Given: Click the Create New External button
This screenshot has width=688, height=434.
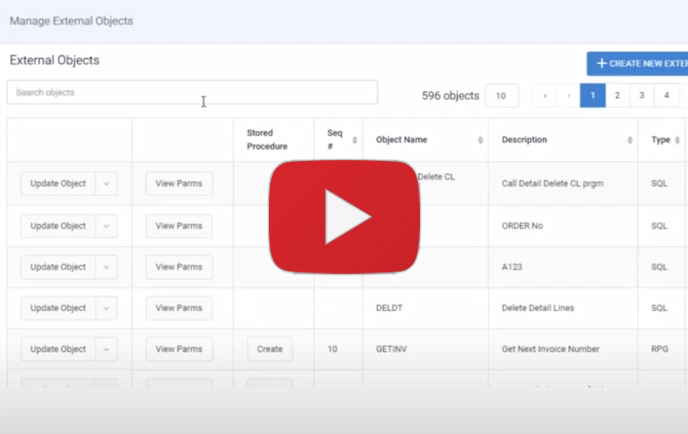Looking at the screenshot, I should click(x=638, y=63).
